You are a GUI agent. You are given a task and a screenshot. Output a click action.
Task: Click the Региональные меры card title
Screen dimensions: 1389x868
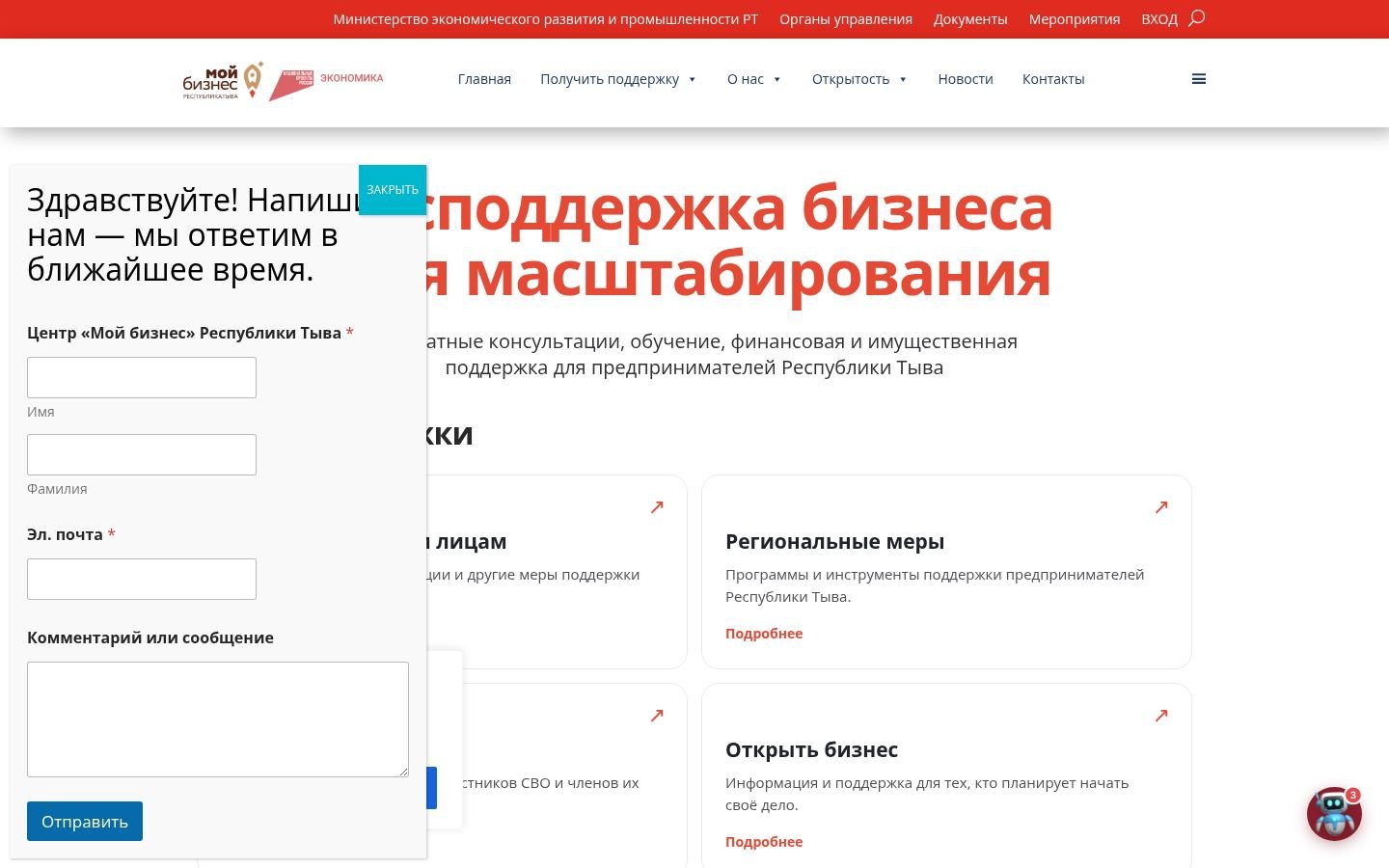pos(834,542)
